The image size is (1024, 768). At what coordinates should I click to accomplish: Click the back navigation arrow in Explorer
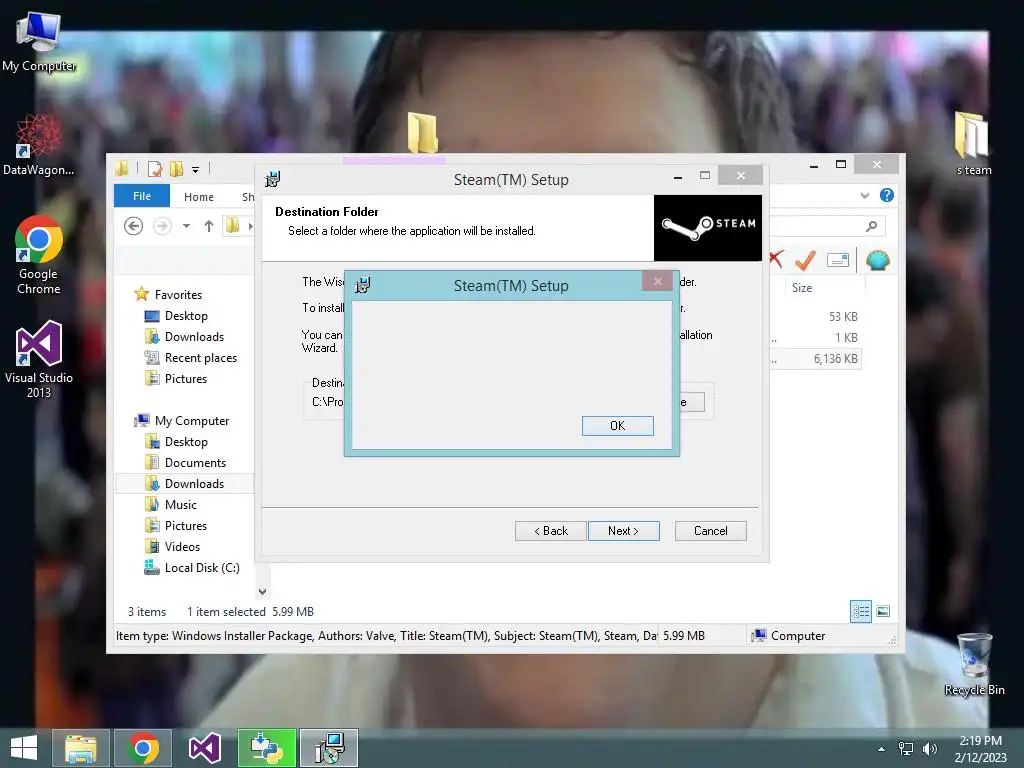(134, 226)
